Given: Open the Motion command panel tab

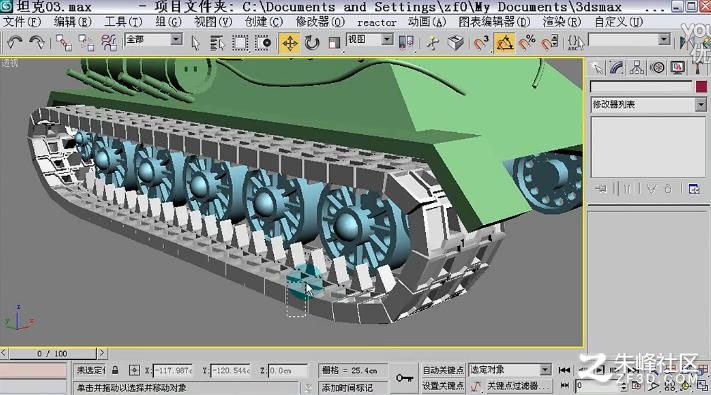Looking at the screenshot, I should [x=657, y=68].
